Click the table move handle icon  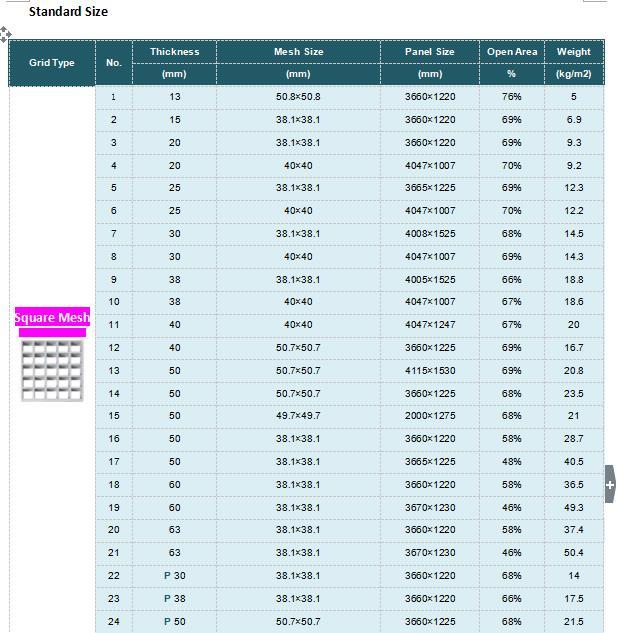point(6,34)
